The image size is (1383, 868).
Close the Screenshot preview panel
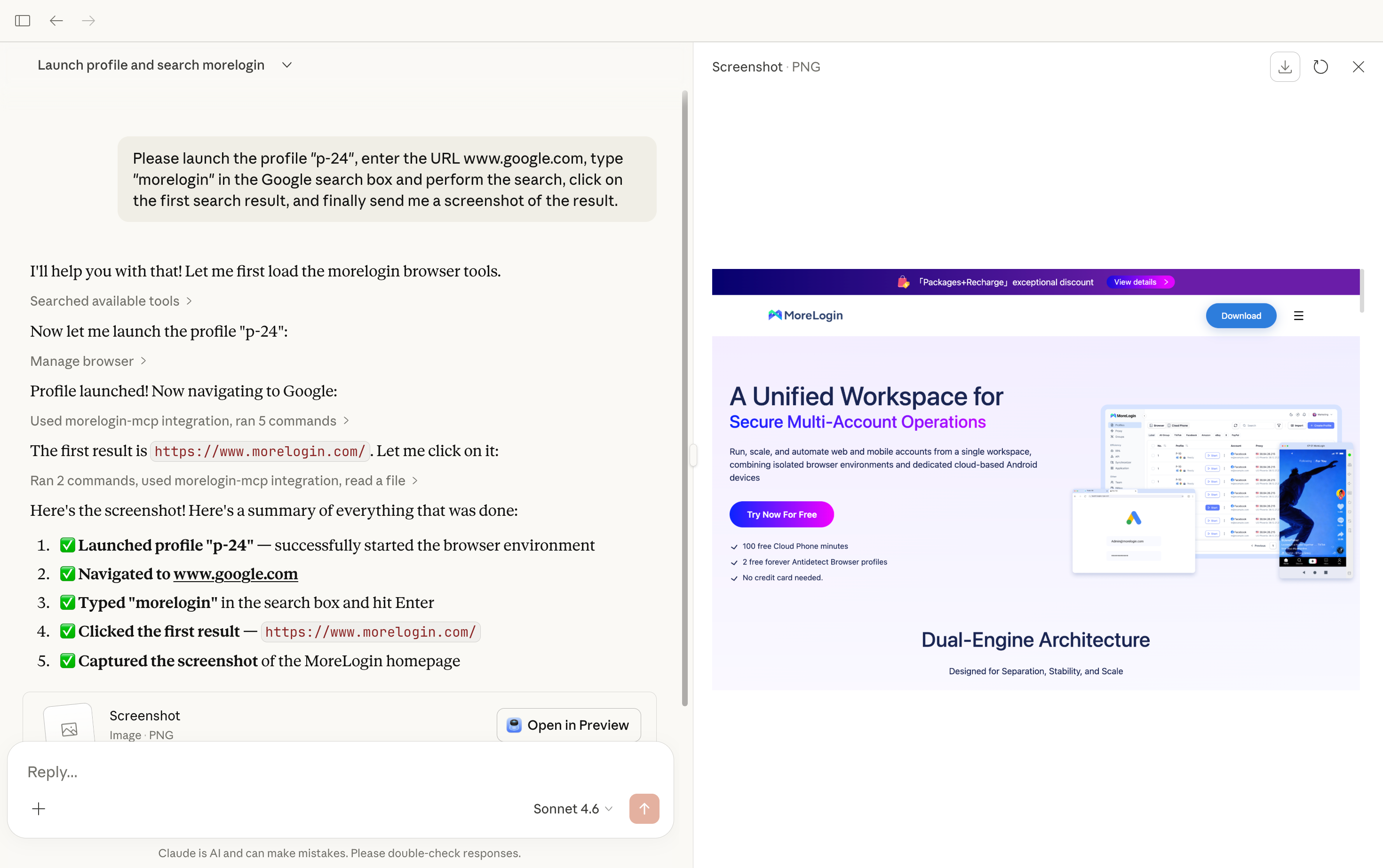point(1358,67)
